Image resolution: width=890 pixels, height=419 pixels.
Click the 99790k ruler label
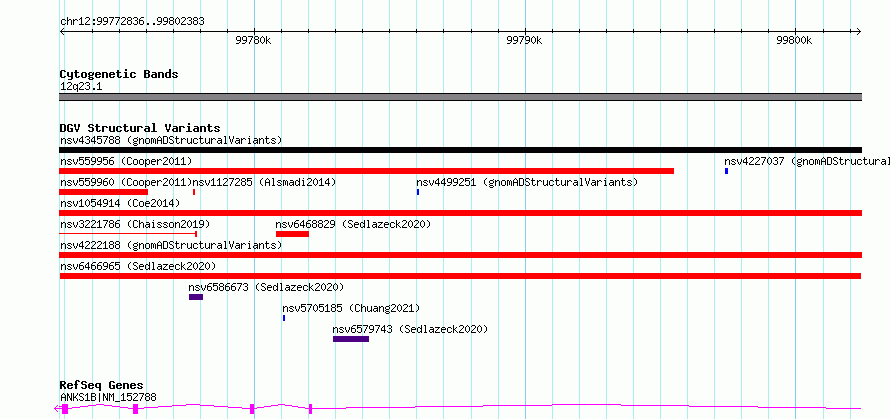click(524, 40)
